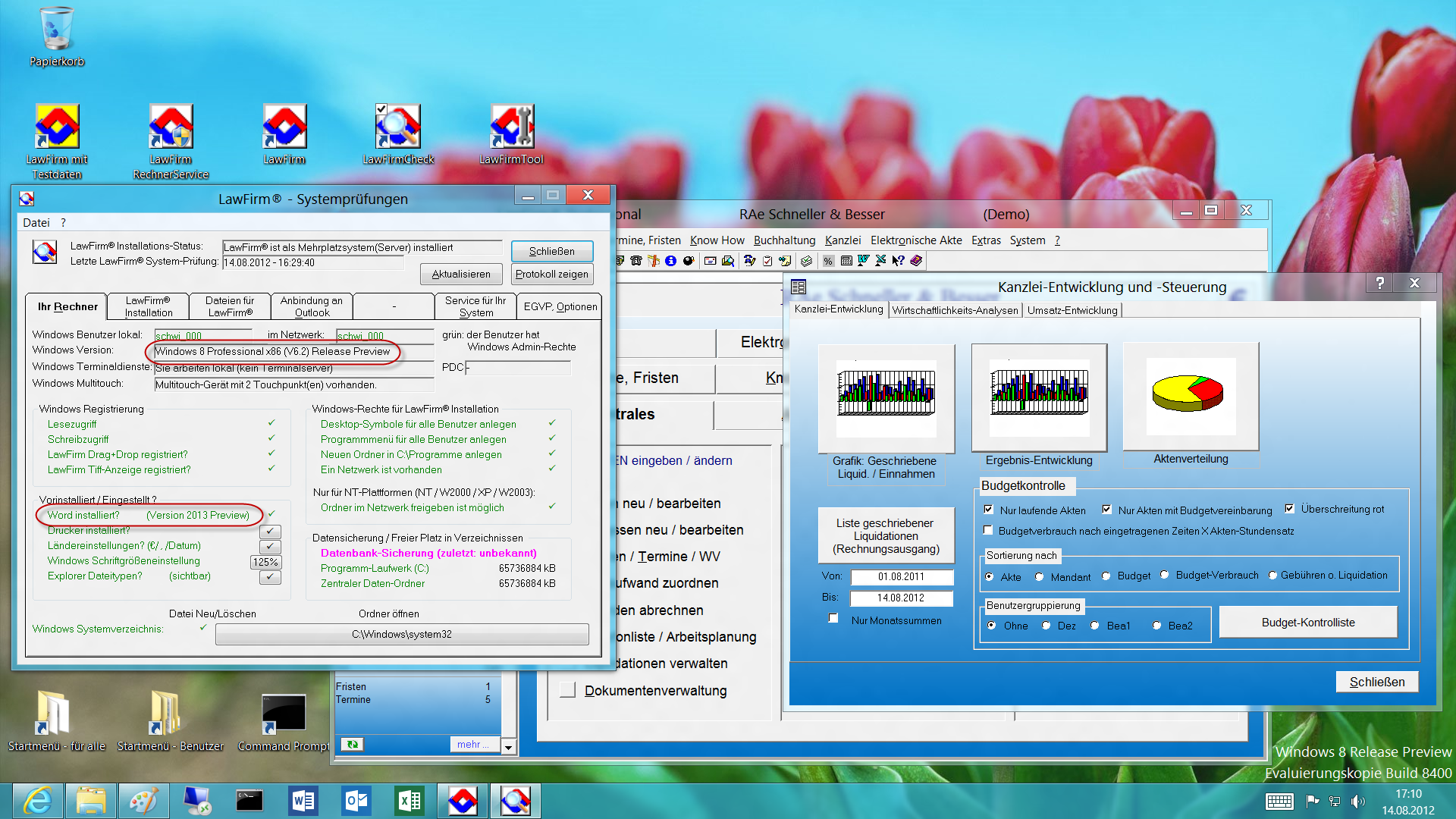Viewport: 1456px width, 819px height.
Task: Expand the Fristen list scroll-down arrow
Action: [x=508, y=748]
